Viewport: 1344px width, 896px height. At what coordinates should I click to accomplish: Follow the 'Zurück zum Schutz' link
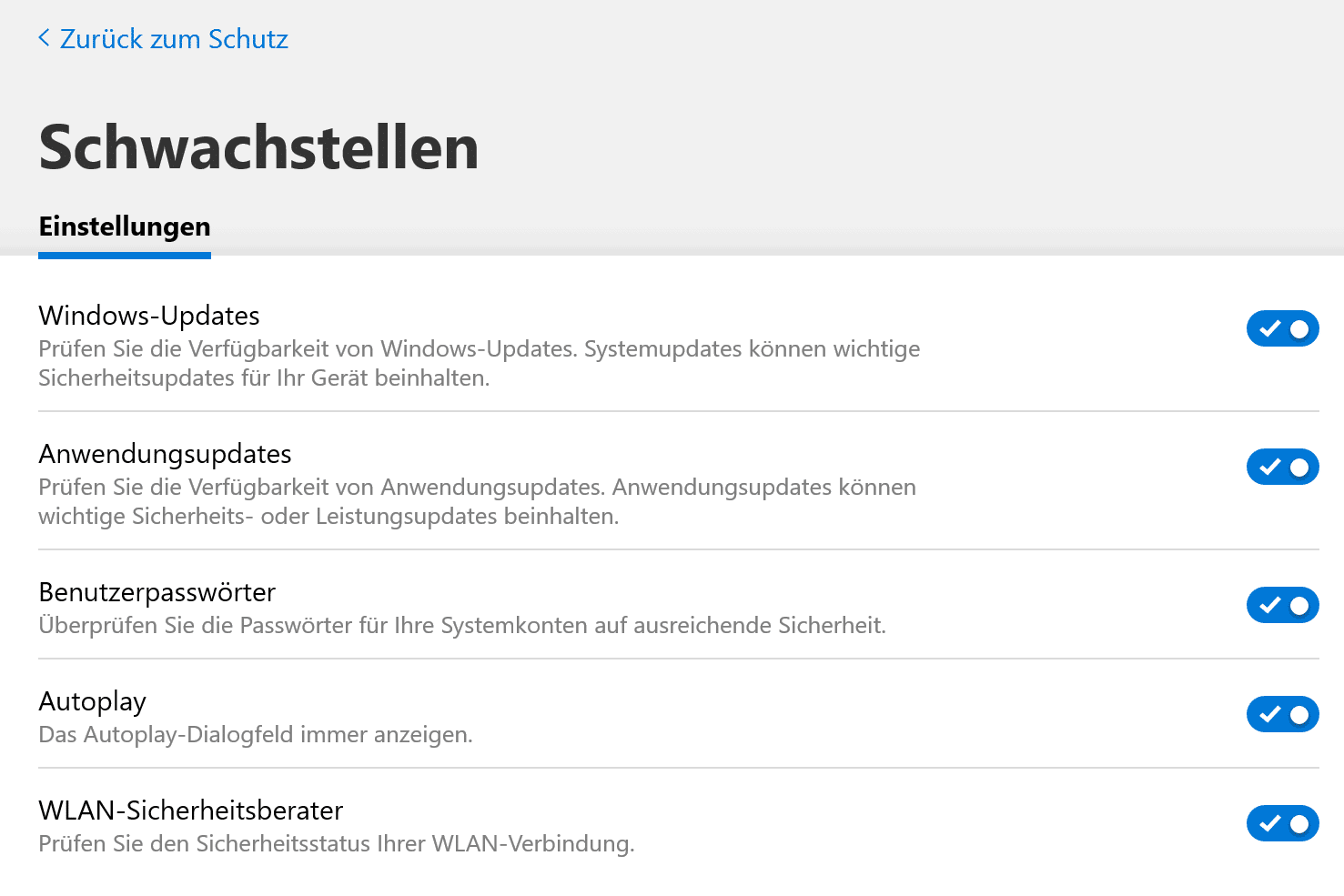pos(173,39)
